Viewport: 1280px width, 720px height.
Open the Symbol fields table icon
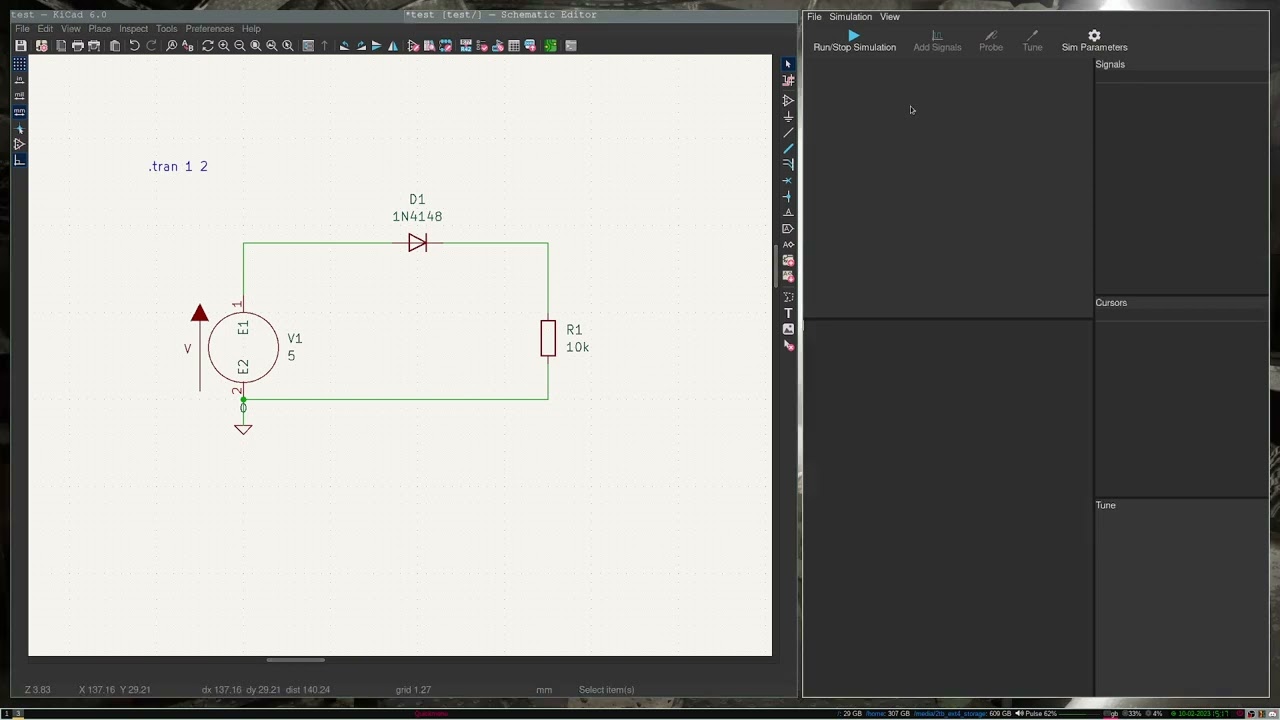tap(514, 46)
